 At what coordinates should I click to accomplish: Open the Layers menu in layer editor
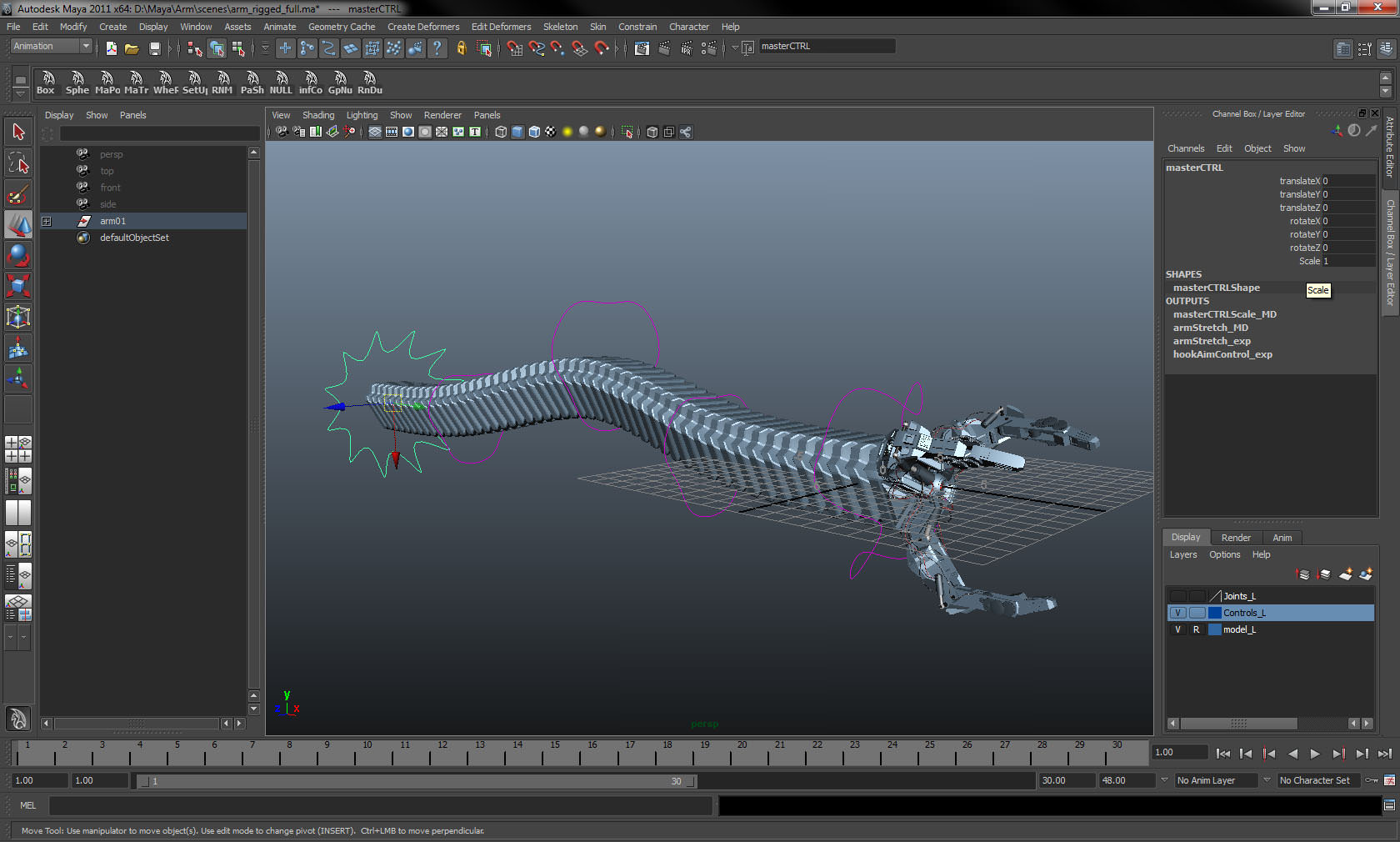point(1182,554)
